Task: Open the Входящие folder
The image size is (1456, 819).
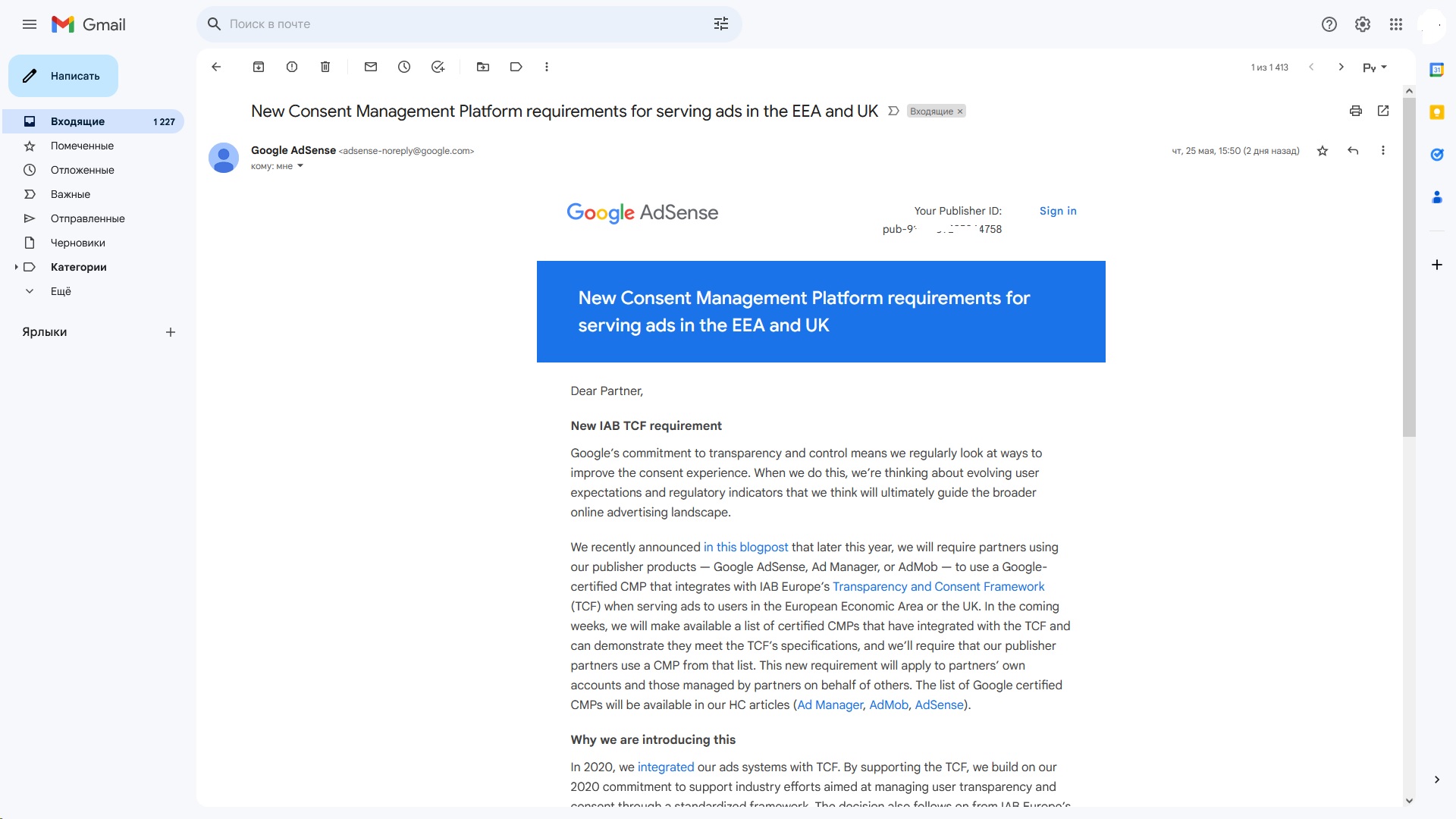Action: tap(94, 121)
